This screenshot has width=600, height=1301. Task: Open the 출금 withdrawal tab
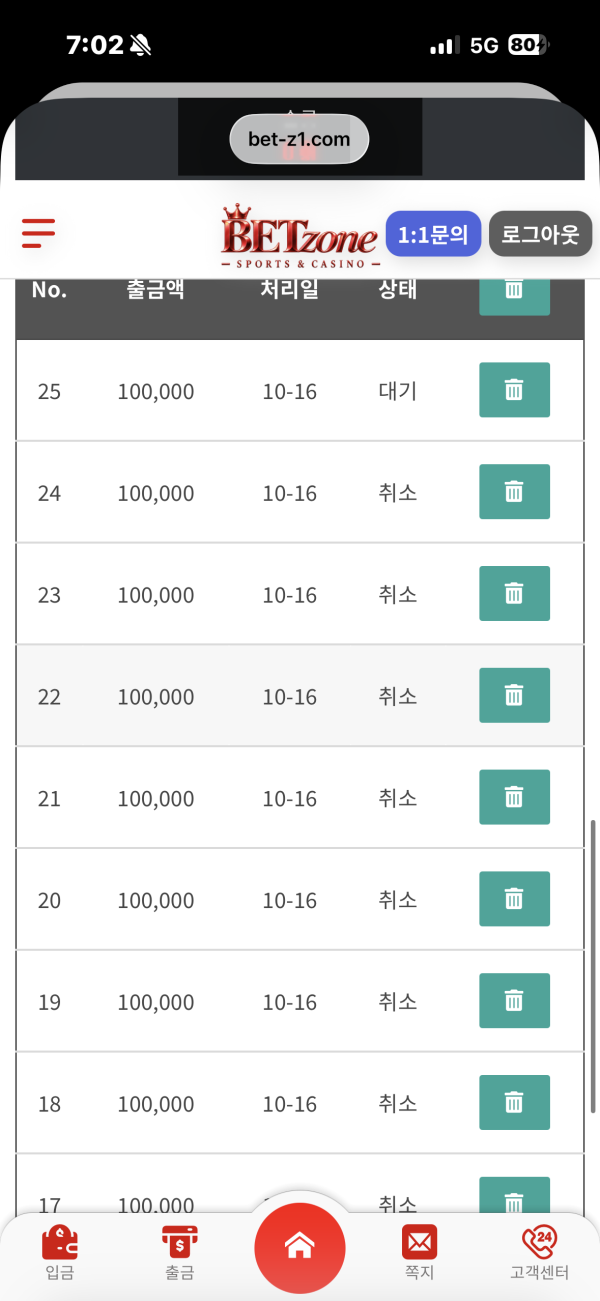[180, 1253]
